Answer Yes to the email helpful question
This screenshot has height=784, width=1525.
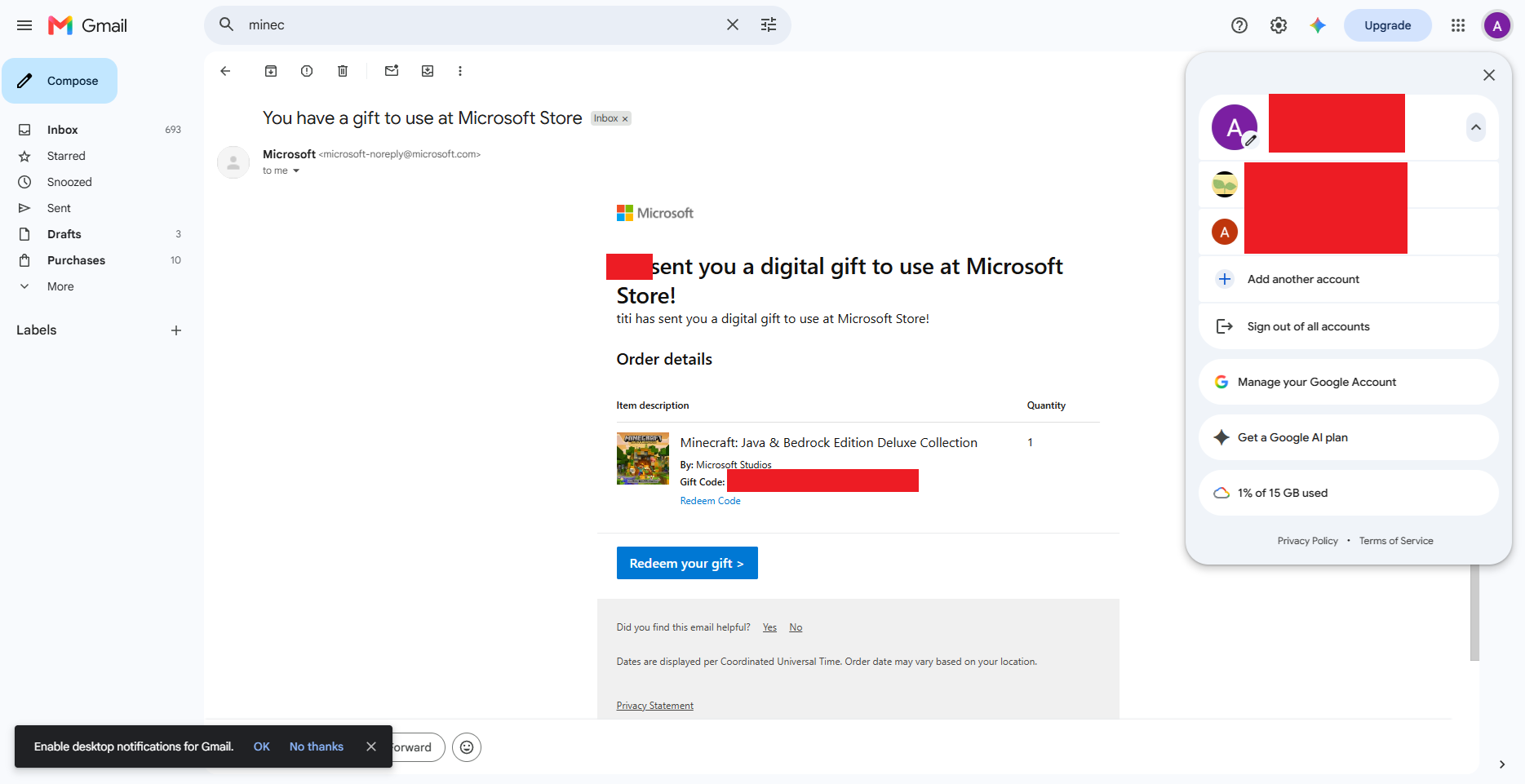(x=769, y=627)
